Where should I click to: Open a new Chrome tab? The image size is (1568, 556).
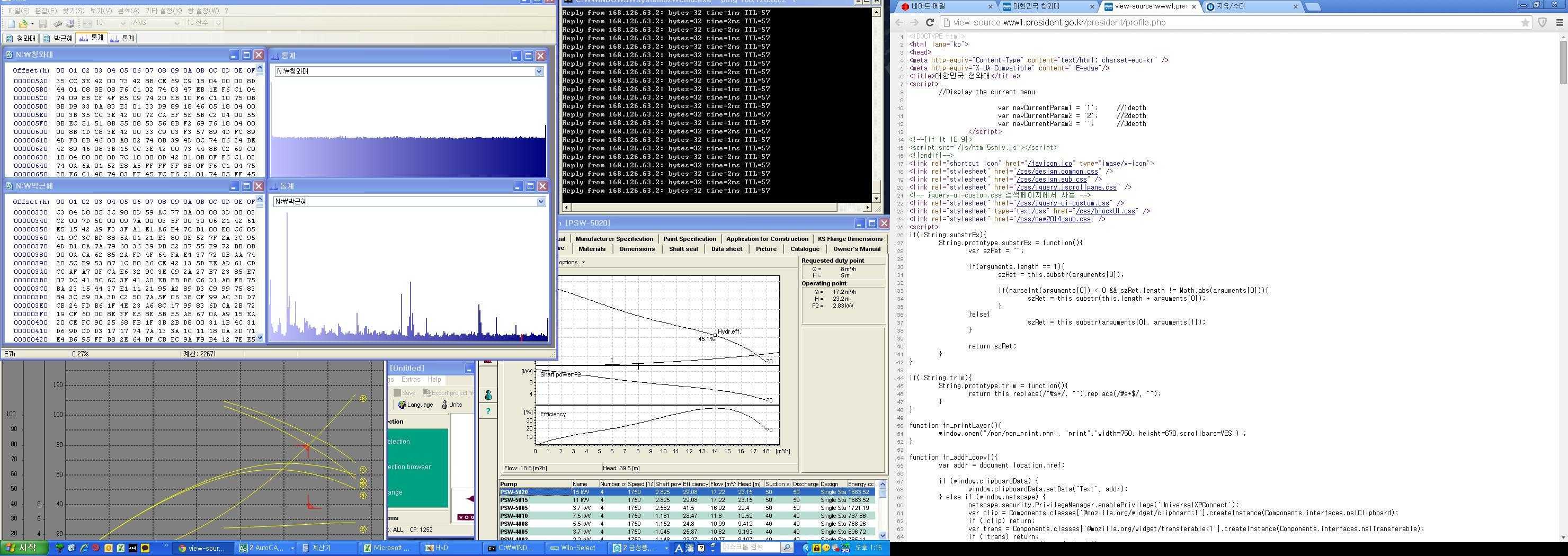click(x=1313, y=7)
